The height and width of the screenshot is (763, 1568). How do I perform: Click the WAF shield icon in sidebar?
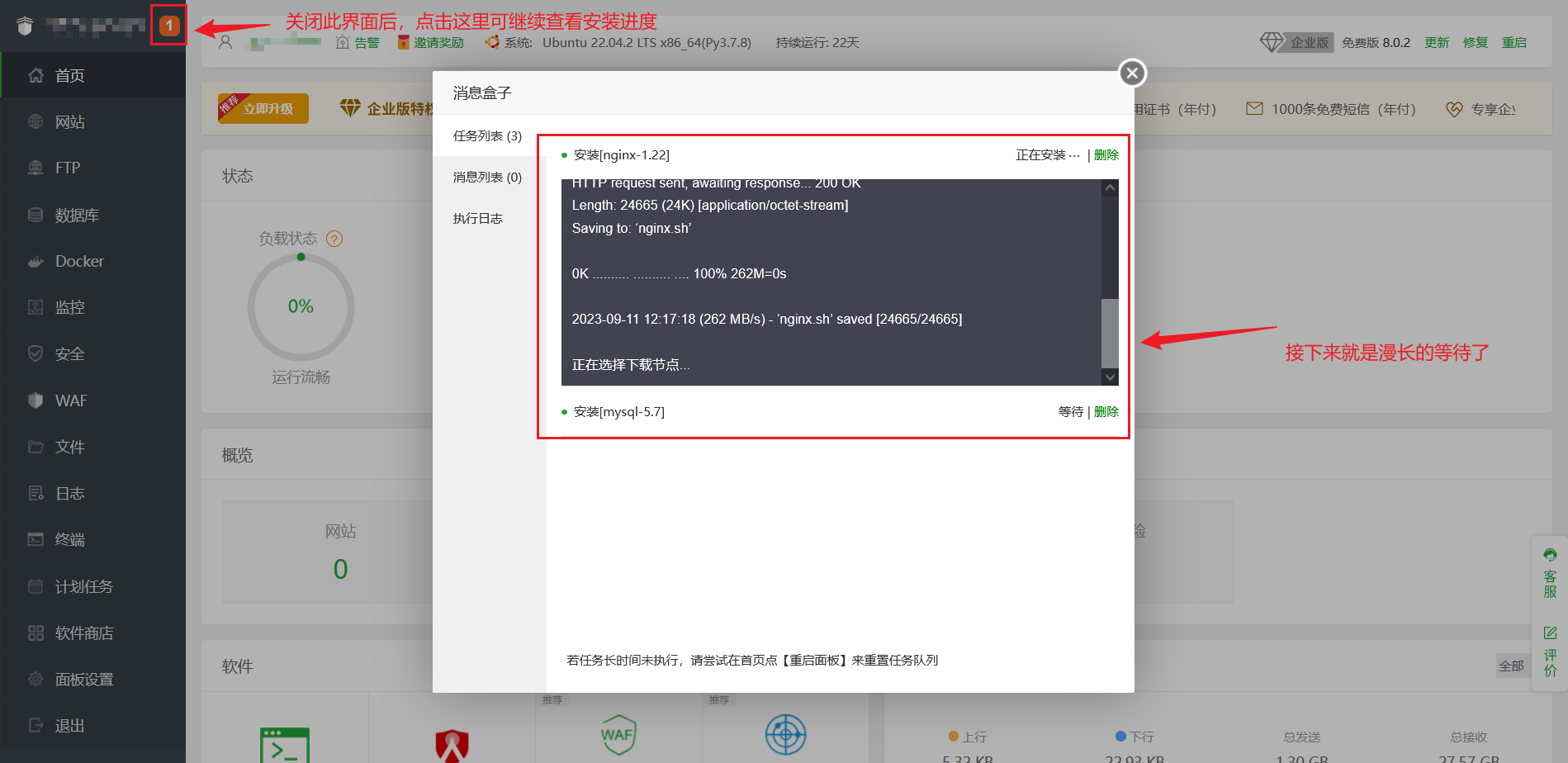tap(36, 400)
